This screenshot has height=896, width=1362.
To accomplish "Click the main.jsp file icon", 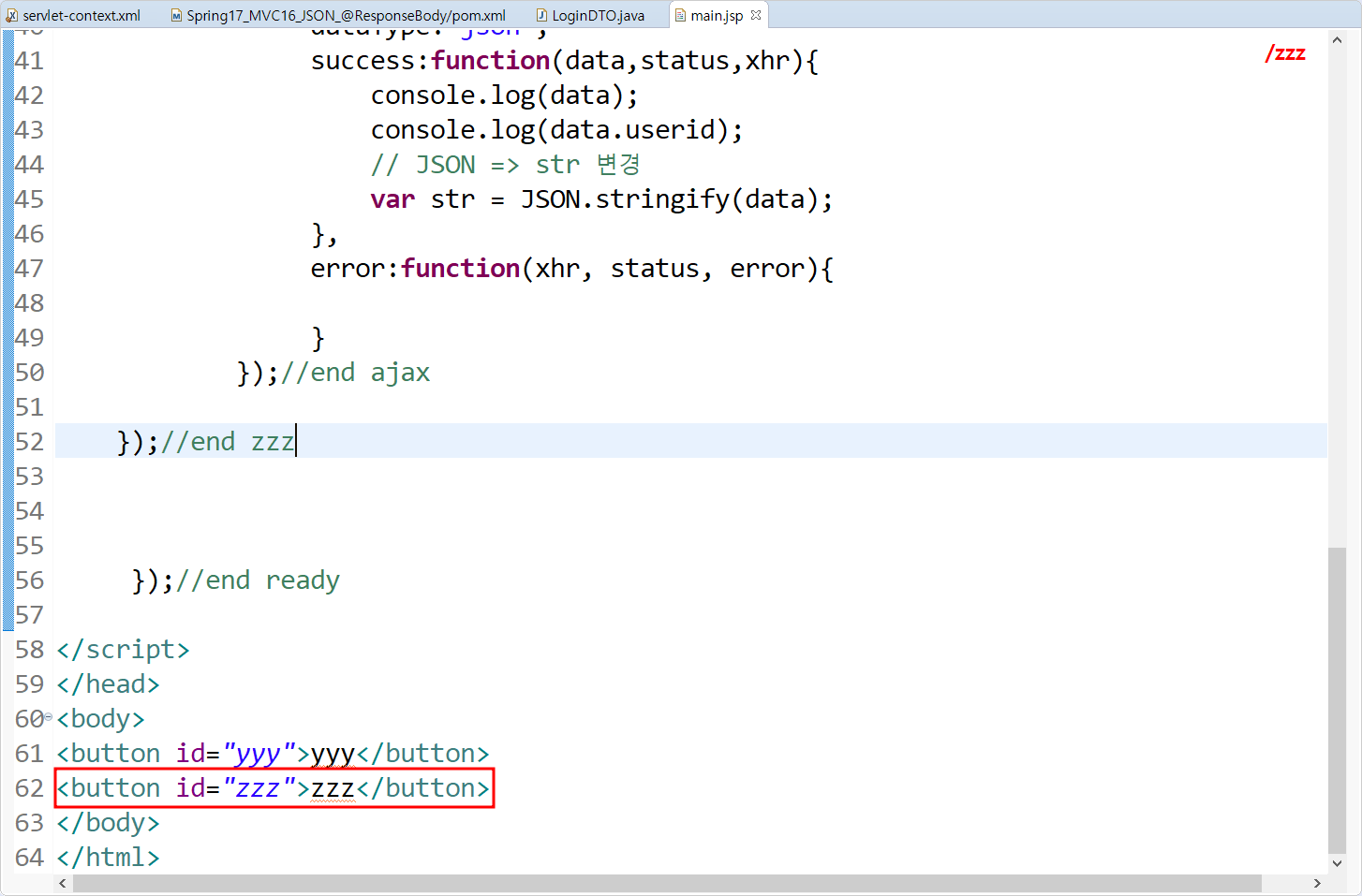I will click(681, 15).
